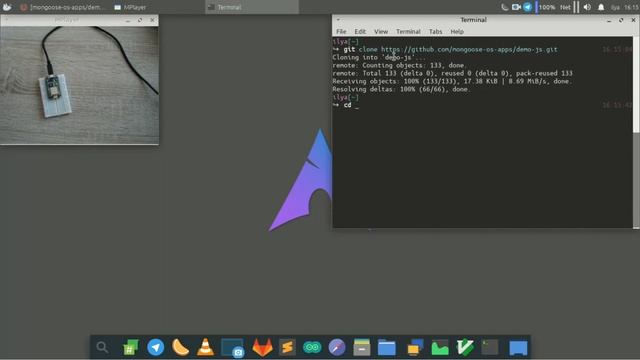The height and width of the screenshot is (360, 640).
Task: Open the green system monitor graph in dock
Action: point(440,348)
